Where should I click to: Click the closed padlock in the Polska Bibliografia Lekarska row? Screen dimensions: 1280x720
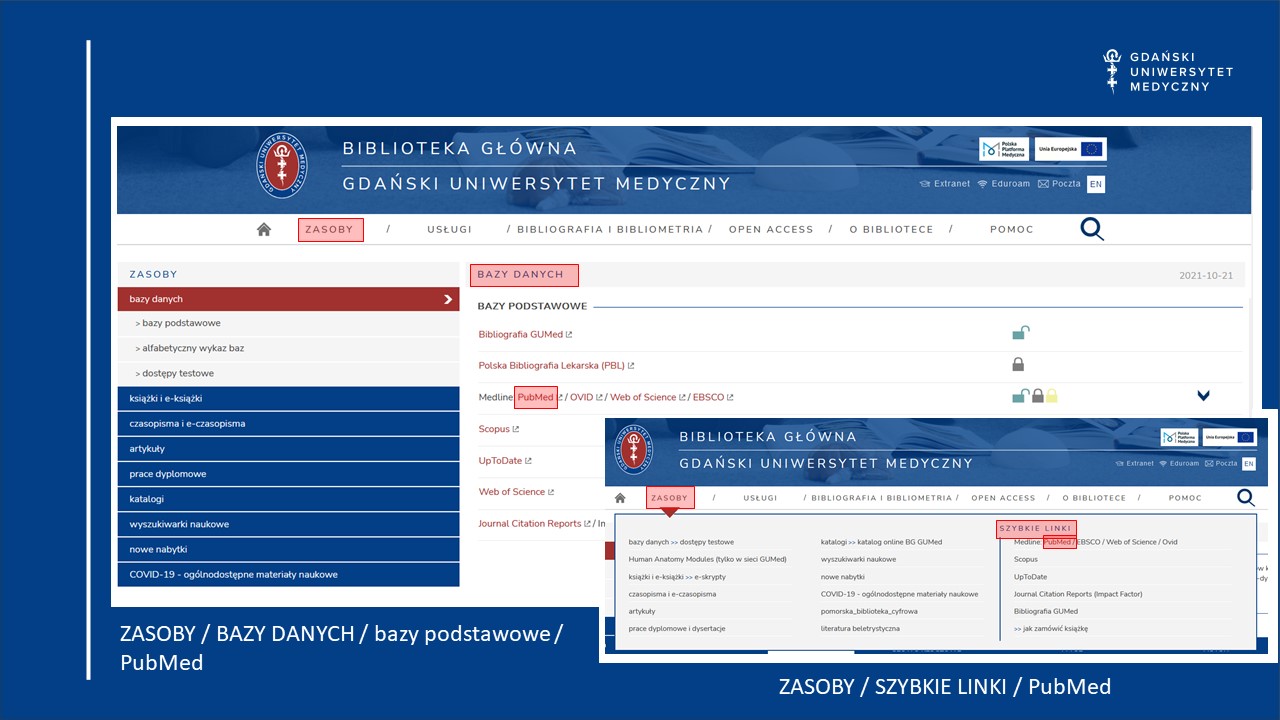click(x=1018, y=365)
